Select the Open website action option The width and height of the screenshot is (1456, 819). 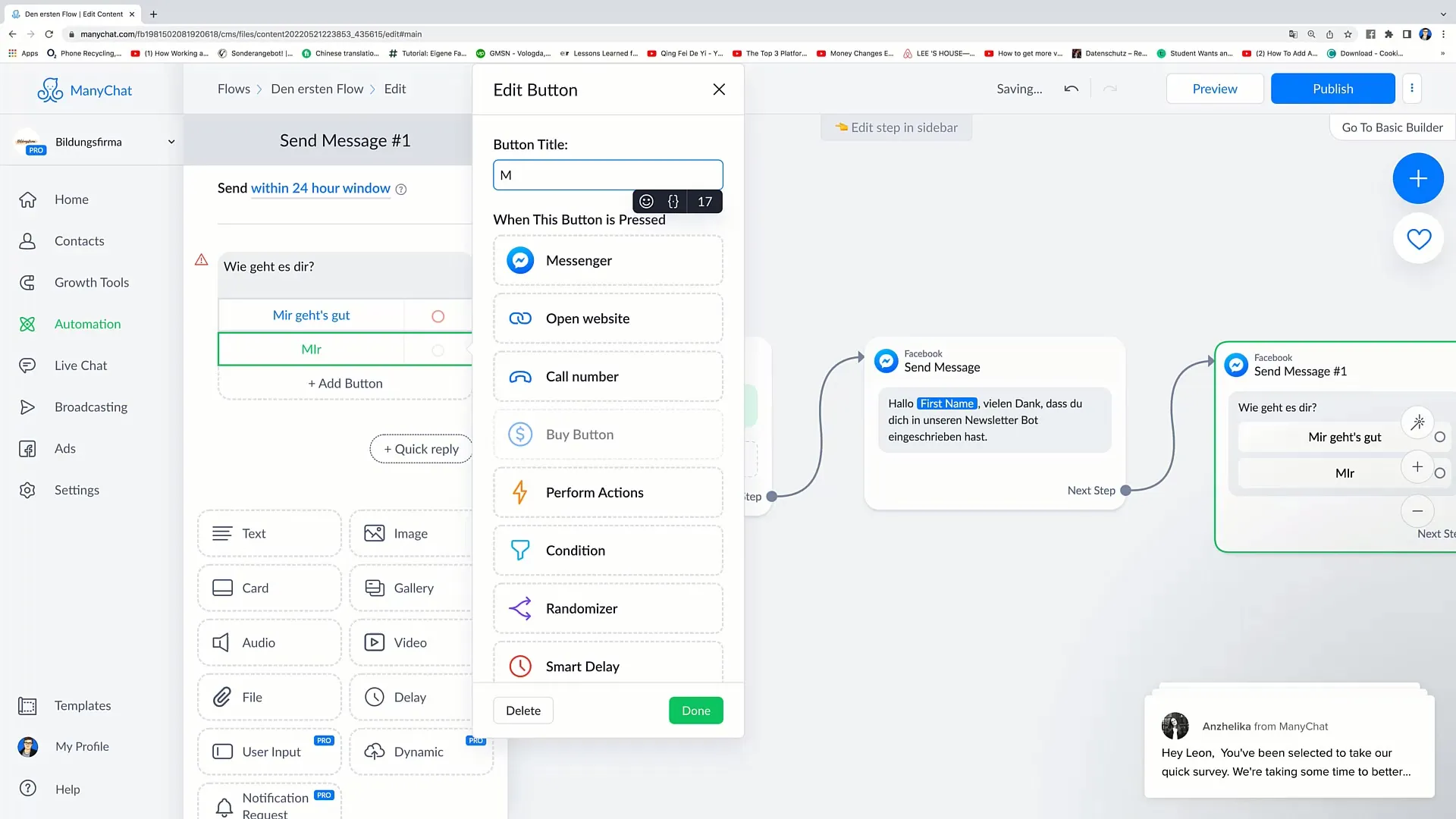click(x=608, y=318)
